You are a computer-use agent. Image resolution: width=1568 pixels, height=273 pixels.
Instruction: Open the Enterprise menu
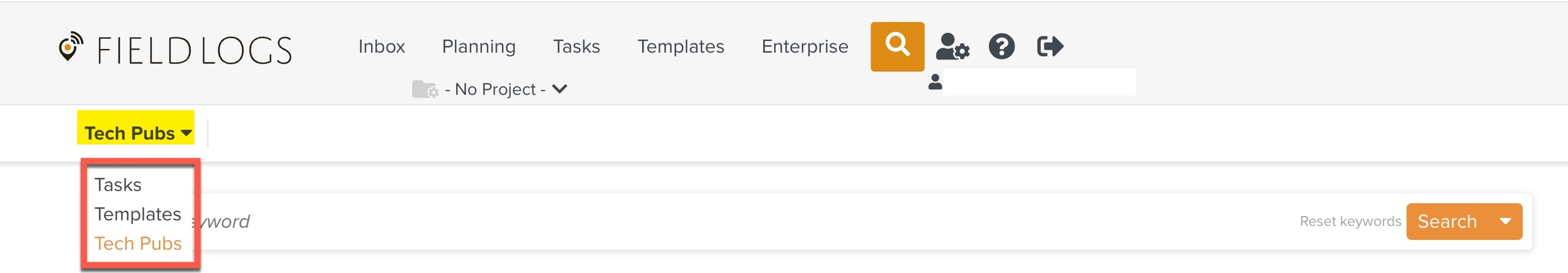(x=805, y=46)
